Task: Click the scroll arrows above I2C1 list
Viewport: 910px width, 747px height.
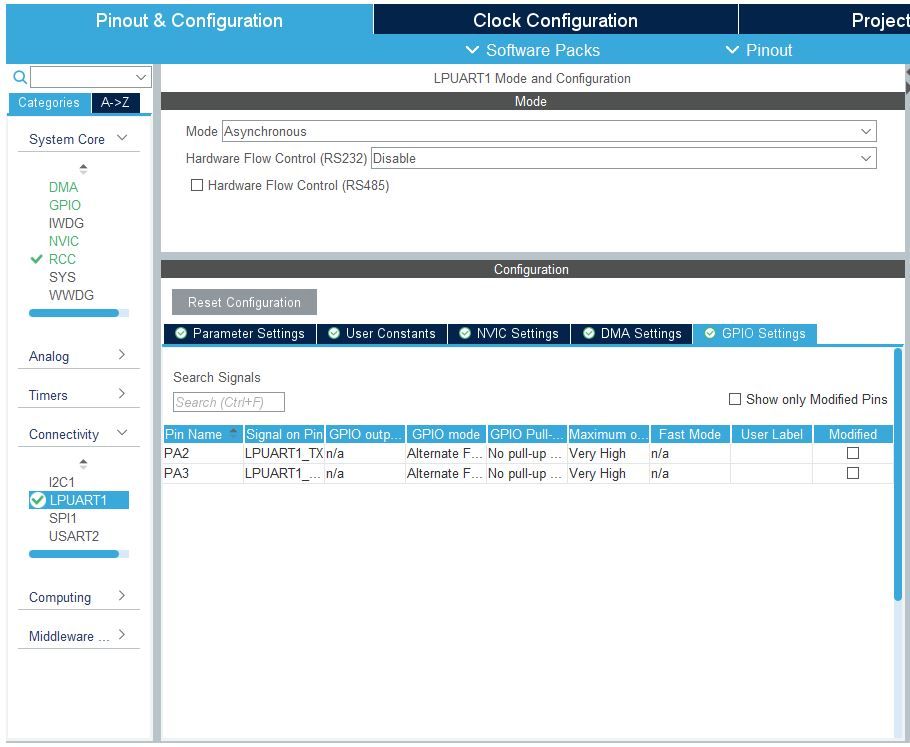Action: tap(84, 464)
